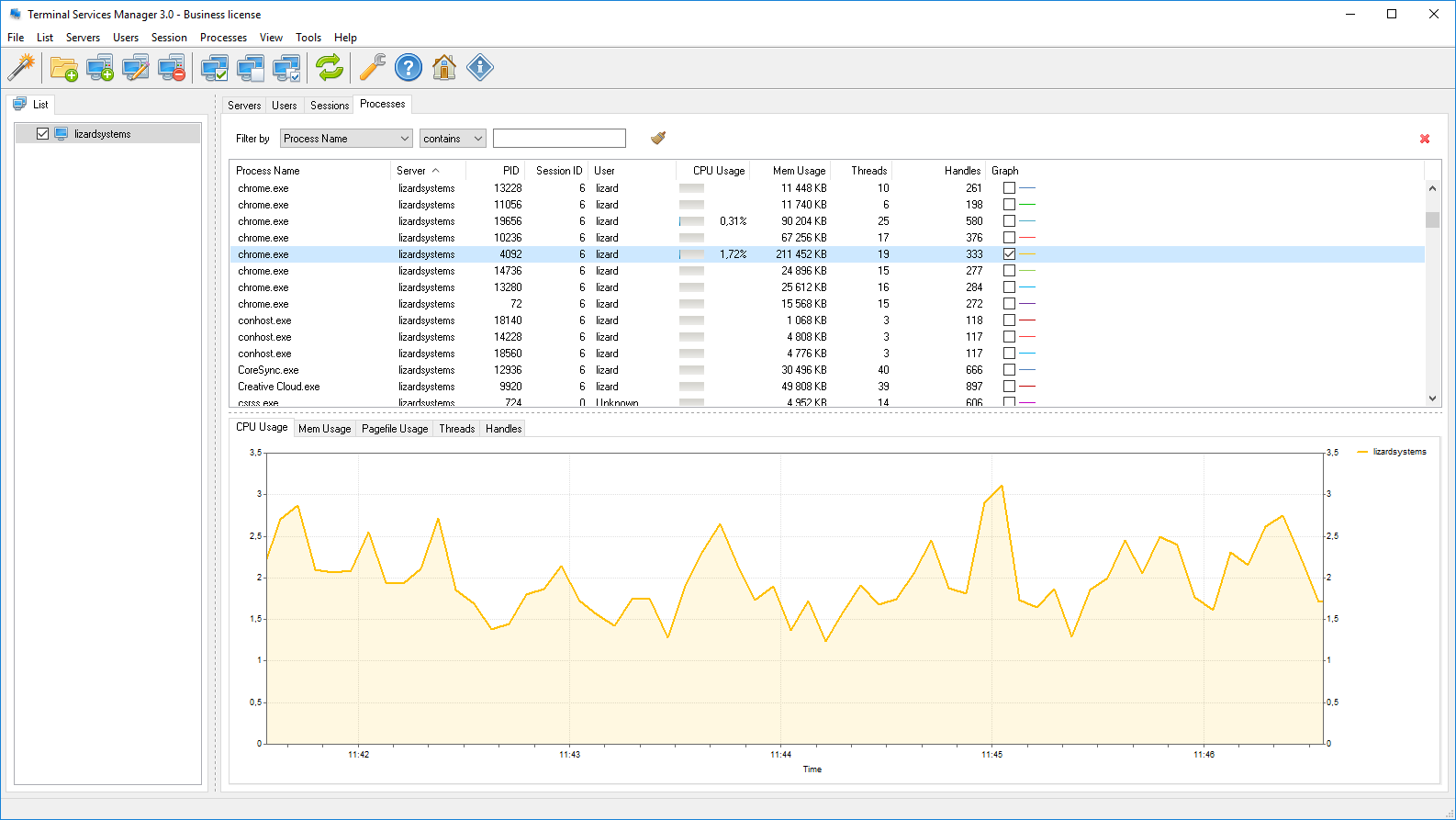Uncheck the lizardsystems server checkbox
The image size is (1456, 820).
[42, 134]
